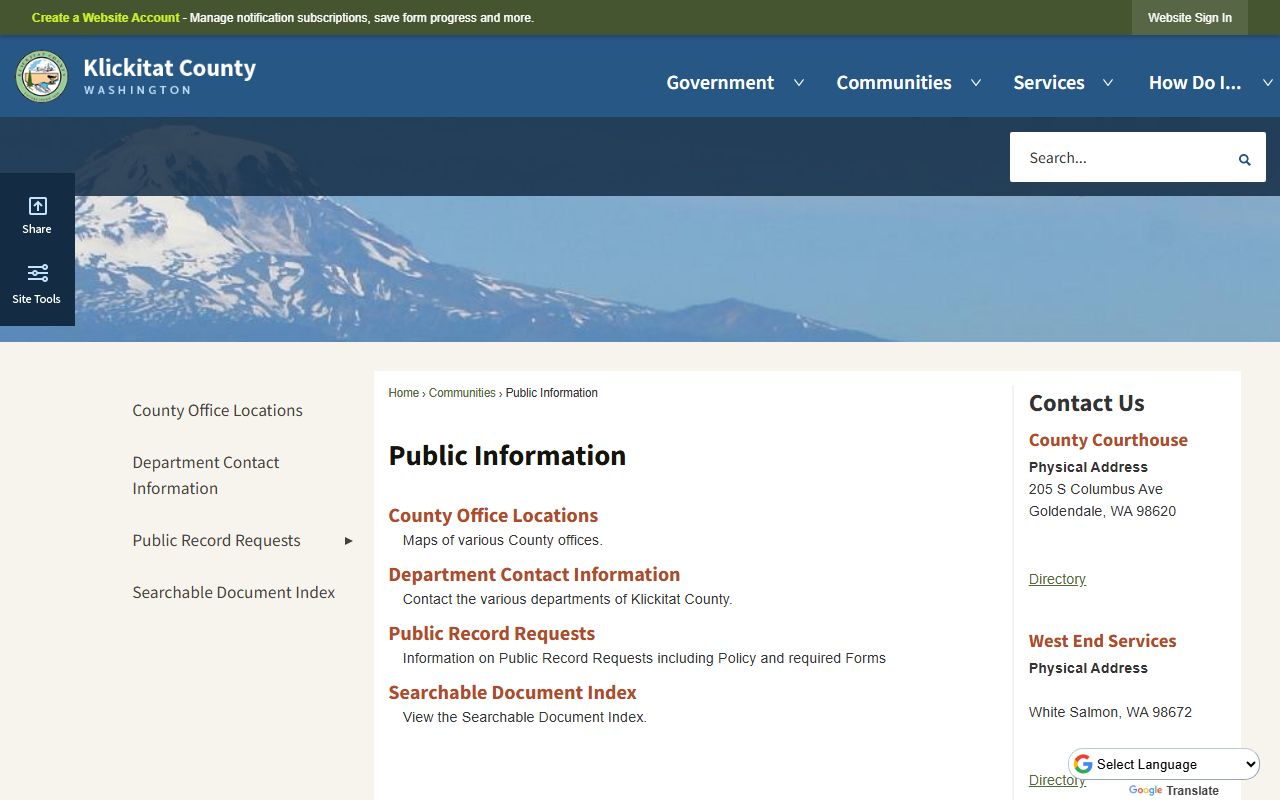The width and height of the screenshot is (1280, 800).
Task: Open Site Tools panel
Action: (37, 284)
